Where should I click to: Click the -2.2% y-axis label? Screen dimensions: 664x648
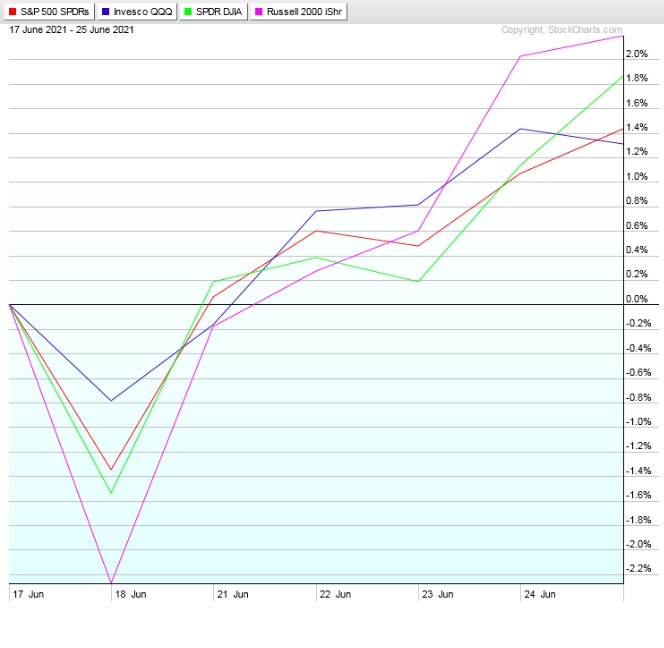coord(639,568)
